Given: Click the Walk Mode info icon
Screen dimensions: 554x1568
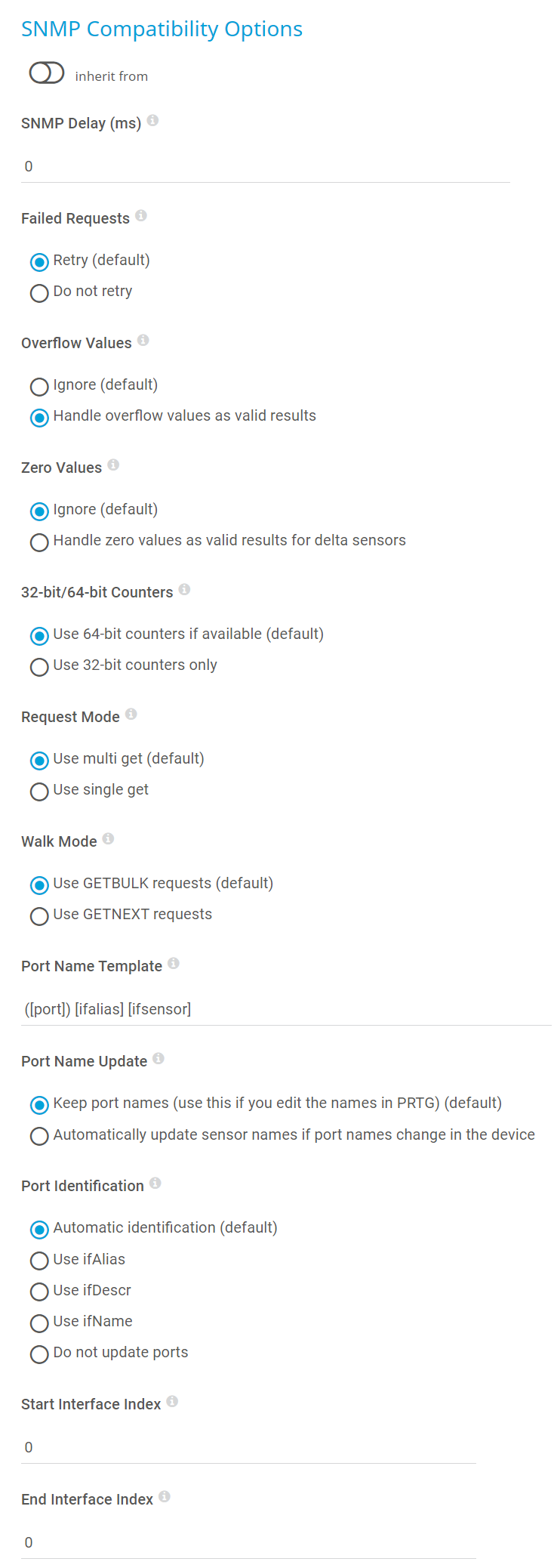Looking at the screenshot, I should 108,838.
